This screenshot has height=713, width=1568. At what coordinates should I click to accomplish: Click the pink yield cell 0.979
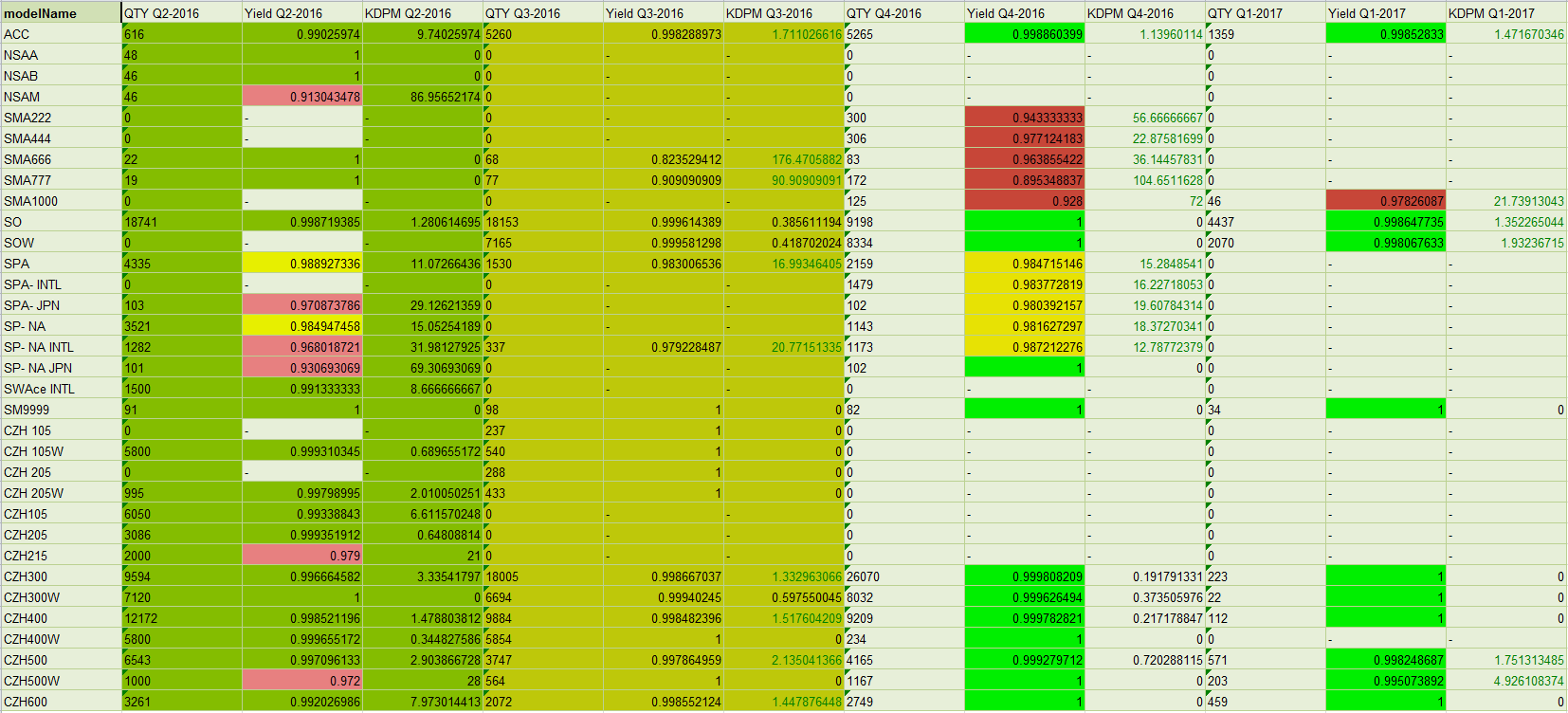pos(302,556)
